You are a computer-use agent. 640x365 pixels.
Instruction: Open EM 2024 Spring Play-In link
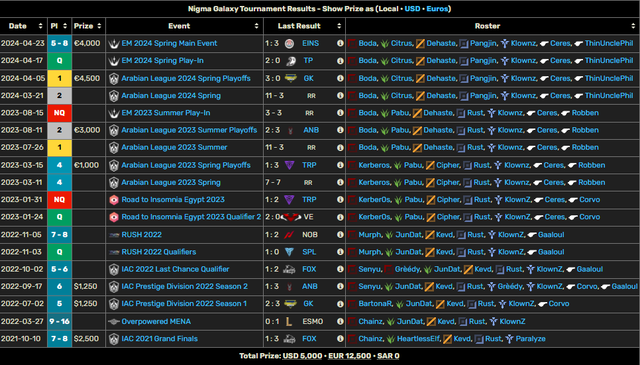162,60
